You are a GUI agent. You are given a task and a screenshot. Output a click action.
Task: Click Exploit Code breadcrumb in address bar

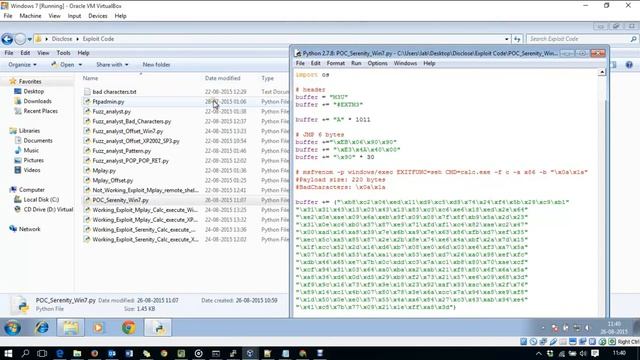coord(98,39)
